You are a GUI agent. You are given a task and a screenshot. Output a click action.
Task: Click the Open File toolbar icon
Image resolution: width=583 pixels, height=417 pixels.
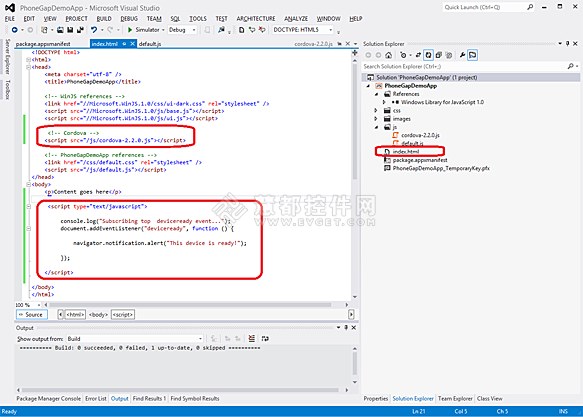click(x=60, y=30)
